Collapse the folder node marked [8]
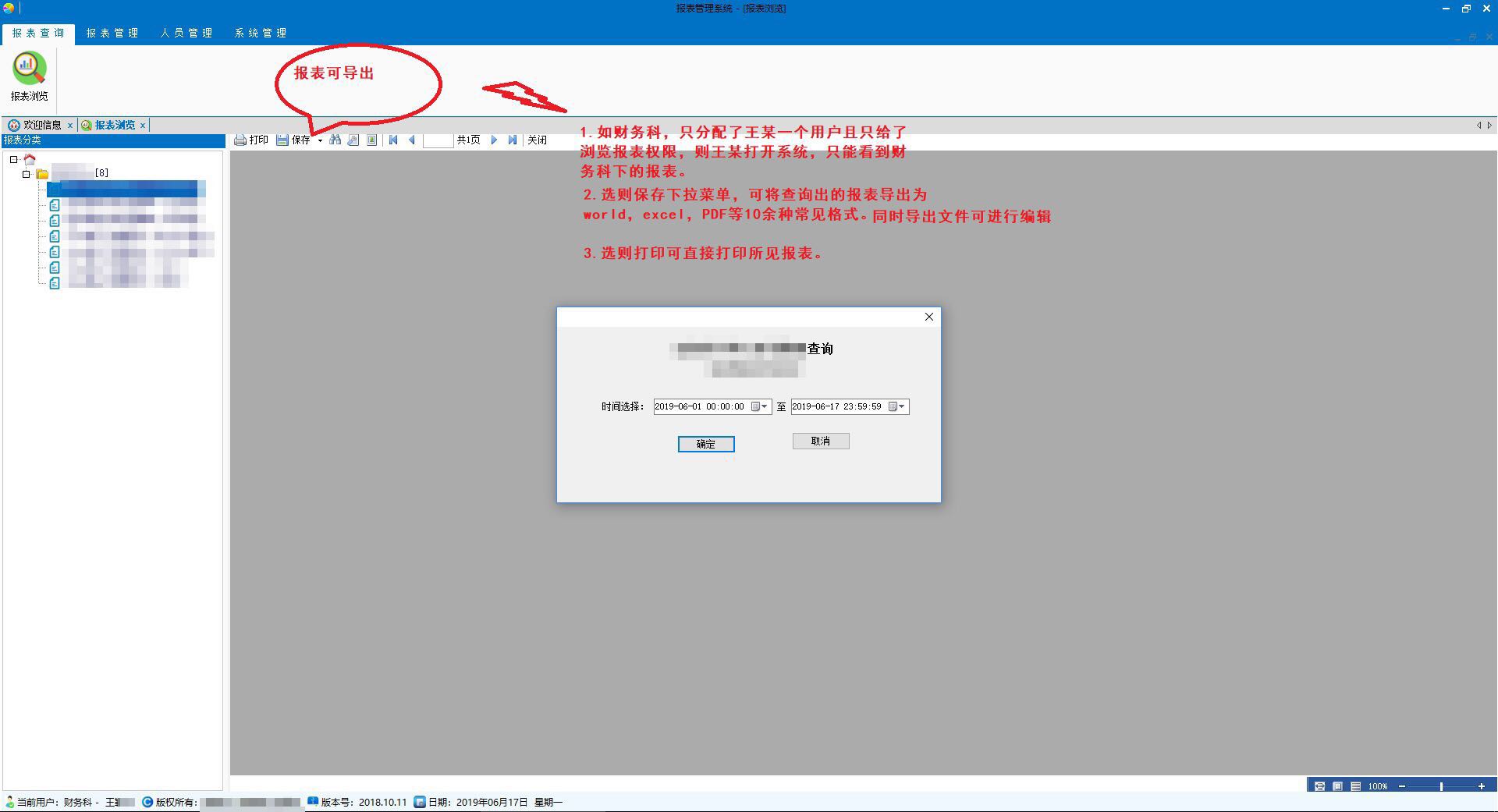This screenshot has width=1498, height=812. pos(27,174)
